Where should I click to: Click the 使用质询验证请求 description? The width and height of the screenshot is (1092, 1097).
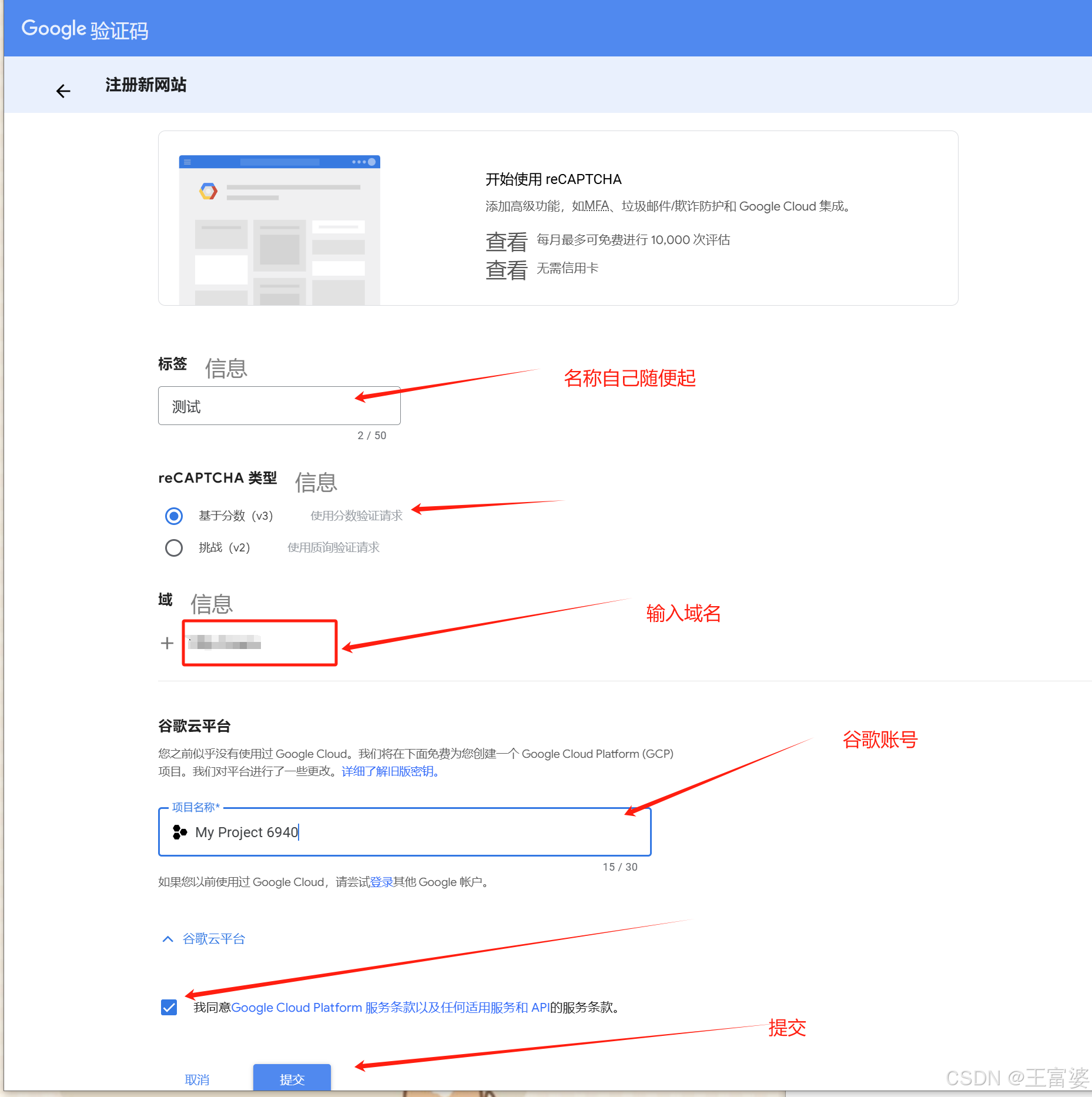[x=333, y=547]
